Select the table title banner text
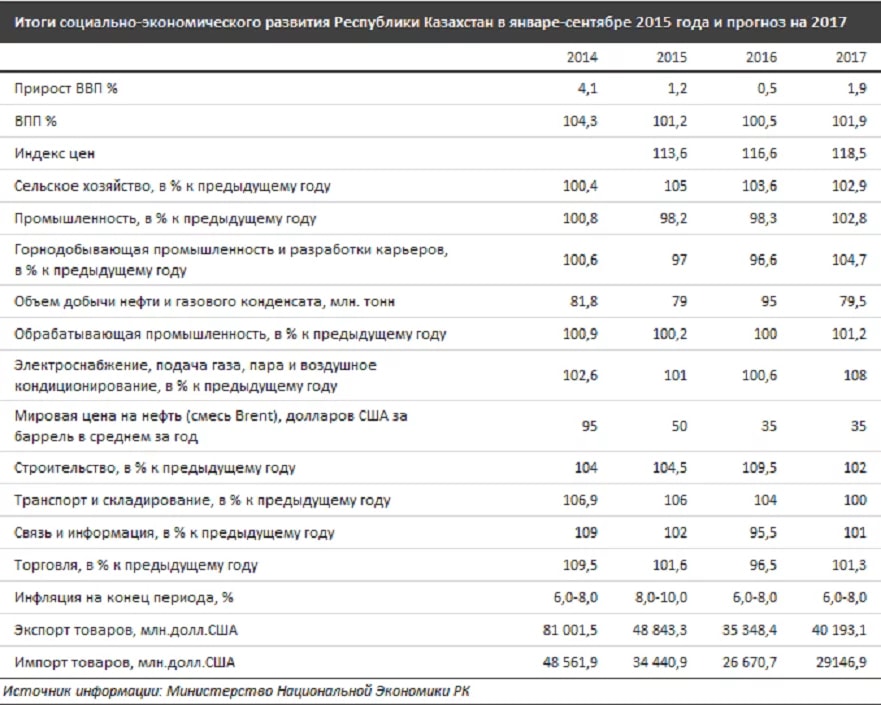The height and width of the screenshot is (705, 881). [430, 22]
